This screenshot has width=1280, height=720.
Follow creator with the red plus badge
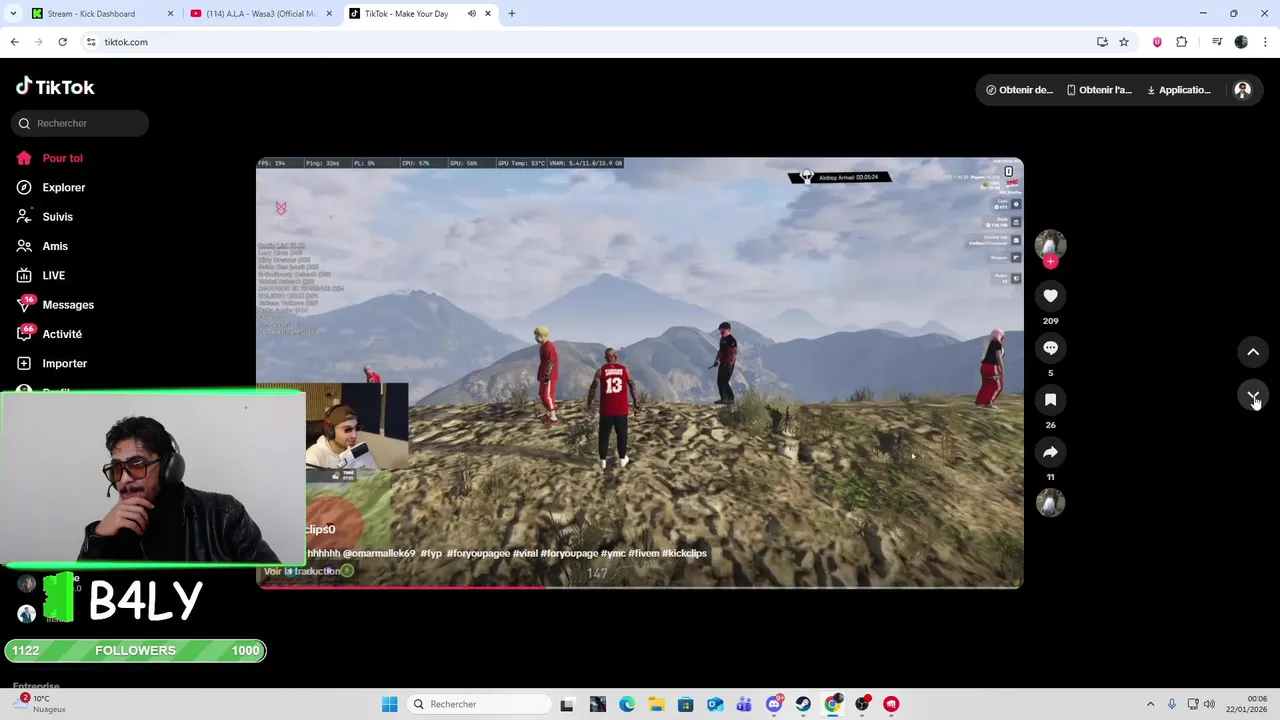(1050, 262)
